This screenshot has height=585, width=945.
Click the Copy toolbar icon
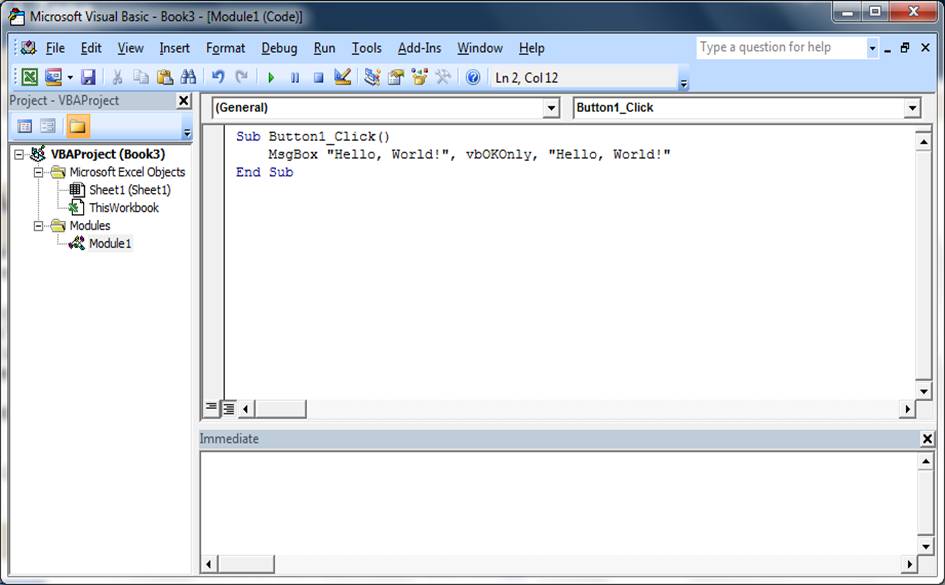[141, 77]
